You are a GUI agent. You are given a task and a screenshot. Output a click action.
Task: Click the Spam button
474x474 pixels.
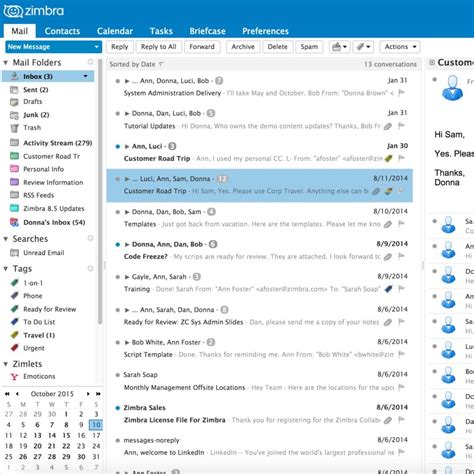click(309, 47)
